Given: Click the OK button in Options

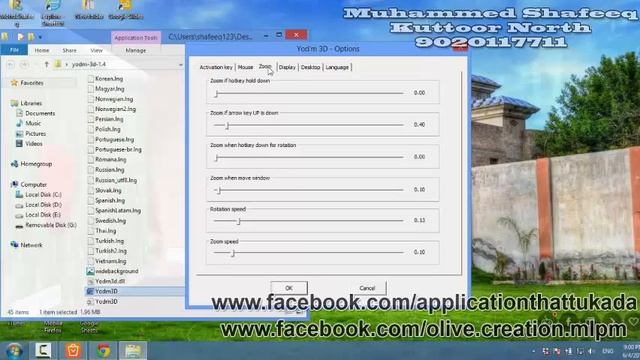Looking at the screenshot, I should pos(289,288).
